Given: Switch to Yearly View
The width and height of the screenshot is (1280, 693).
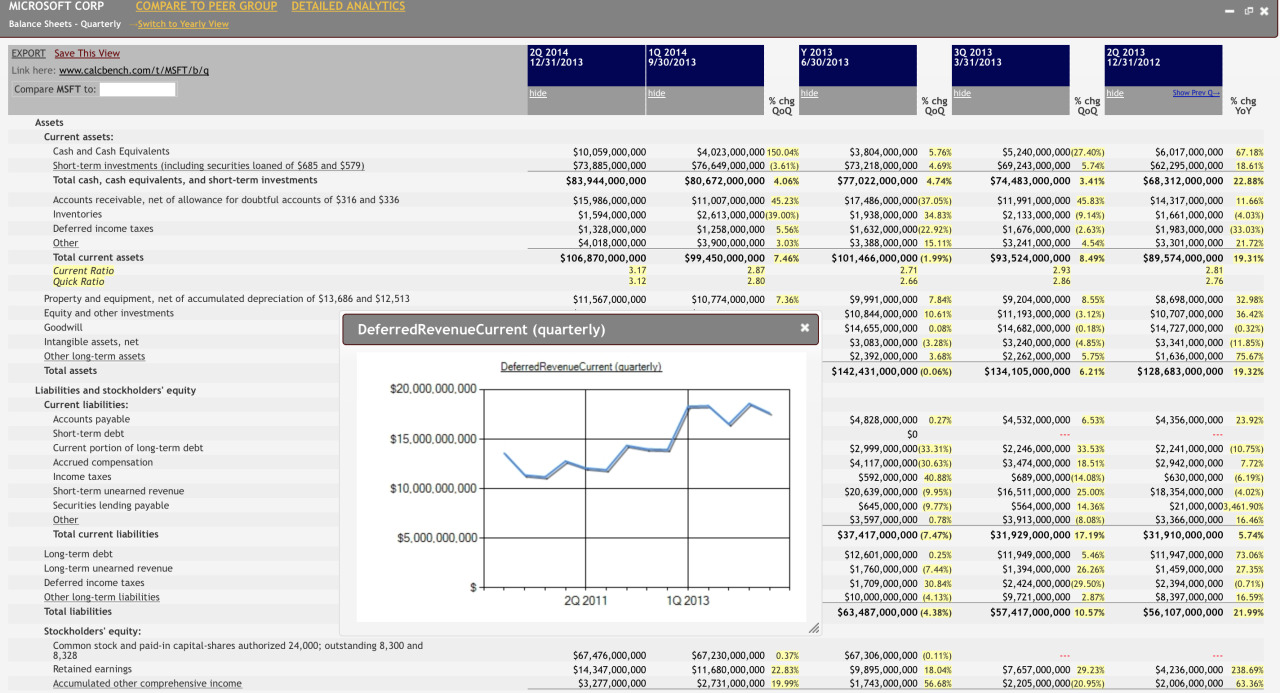Looking at the screenshot, I should click(183, 24).
